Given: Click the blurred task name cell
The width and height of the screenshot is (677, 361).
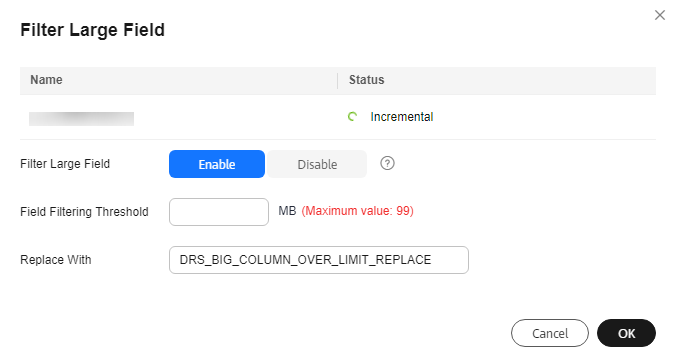Looking at the screenshot, I should click(81, 119).
